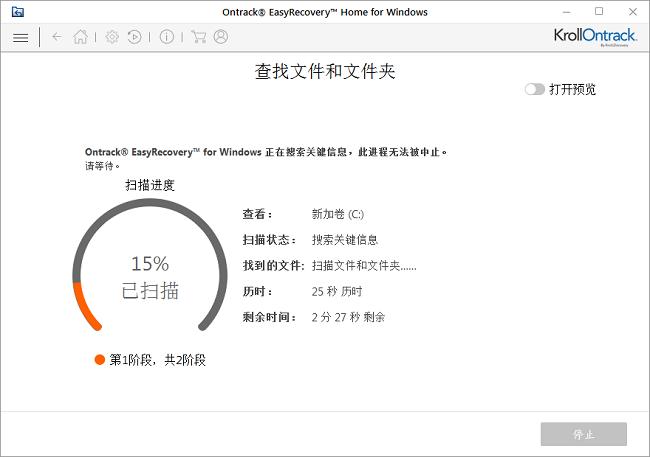The height and width of the screenshot is (457, 650).
Task: Click the 打开预览 label text
Action: coord(572,89)
